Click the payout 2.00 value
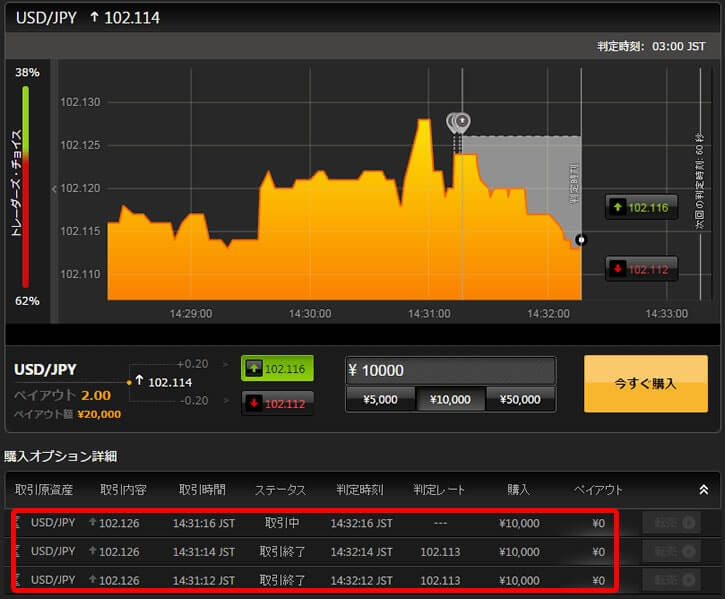This screenshot has width=725, height=599. pyautogui.click(x=96, y=395)
